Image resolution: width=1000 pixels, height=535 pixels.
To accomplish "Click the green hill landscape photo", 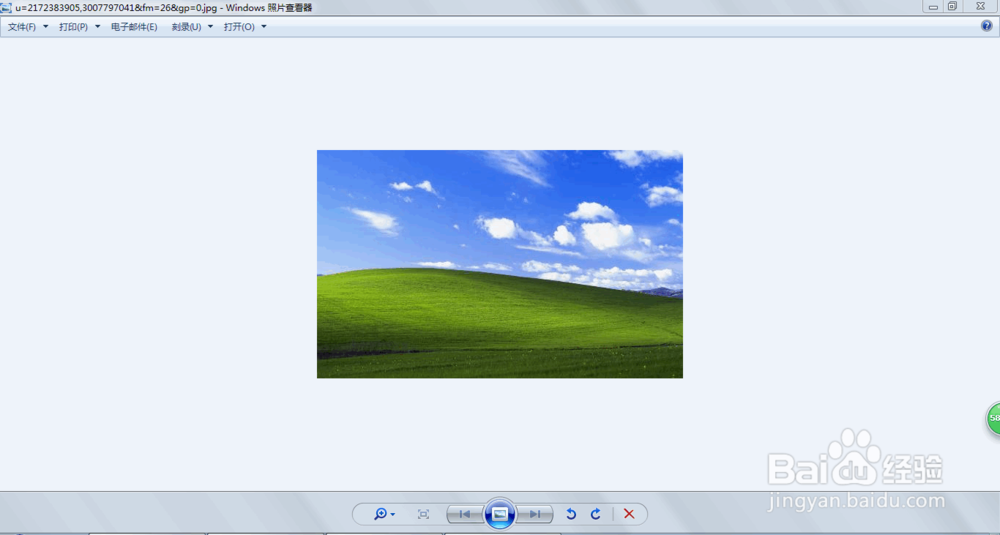I will [x=500, y=264].
